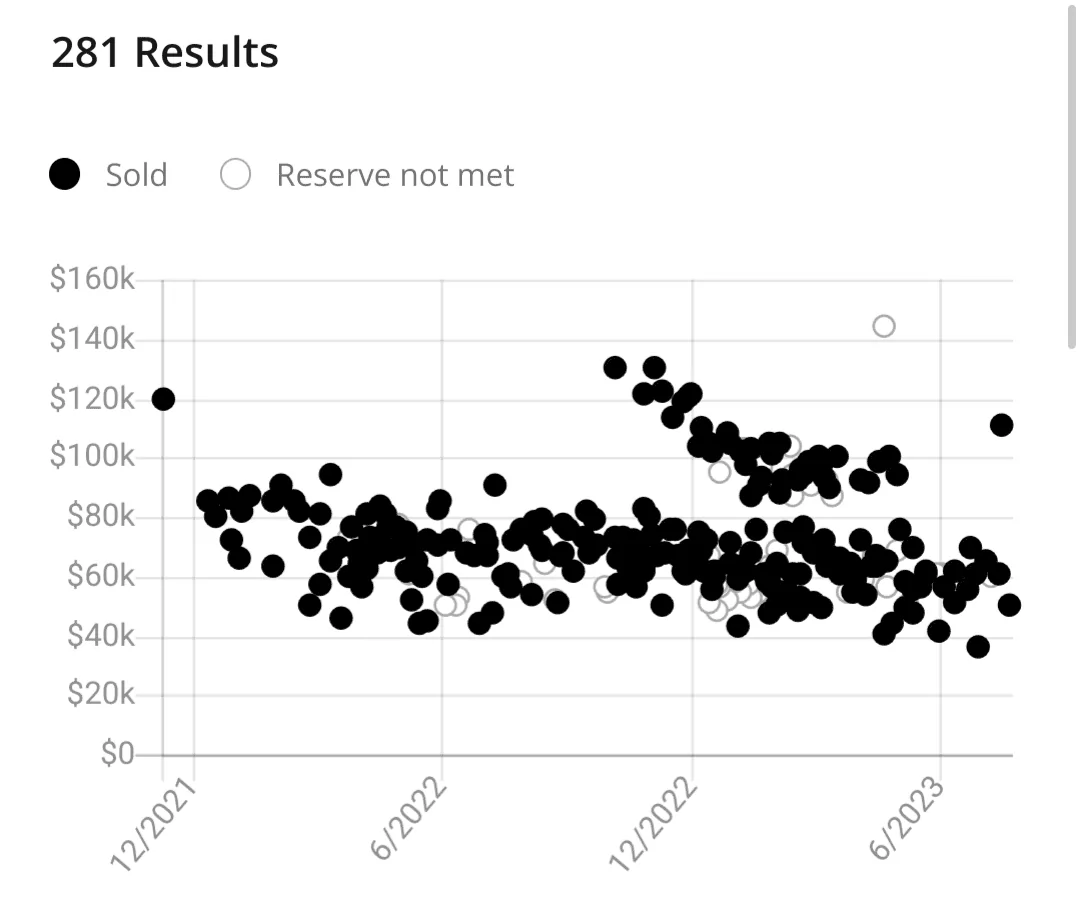
Task: Click the 281 Results heading
Action: (x=165, y=52)
